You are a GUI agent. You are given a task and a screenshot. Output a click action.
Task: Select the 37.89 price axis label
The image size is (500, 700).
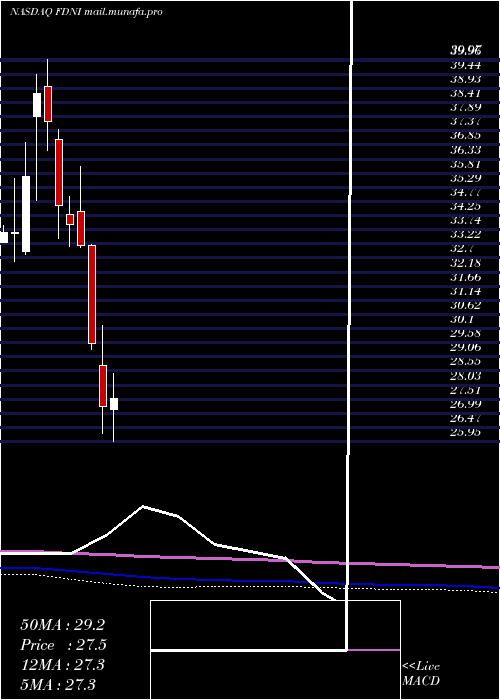[x=465, y=108]
